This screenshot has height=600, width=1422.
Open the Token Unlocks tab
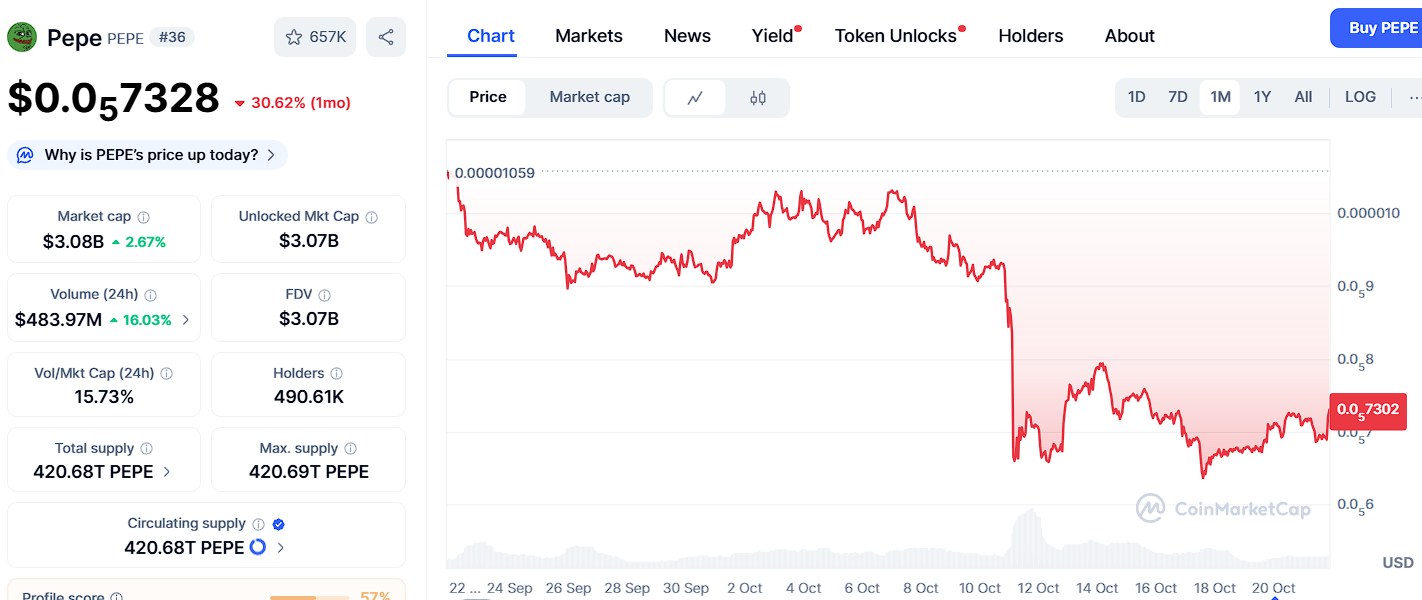896,36
